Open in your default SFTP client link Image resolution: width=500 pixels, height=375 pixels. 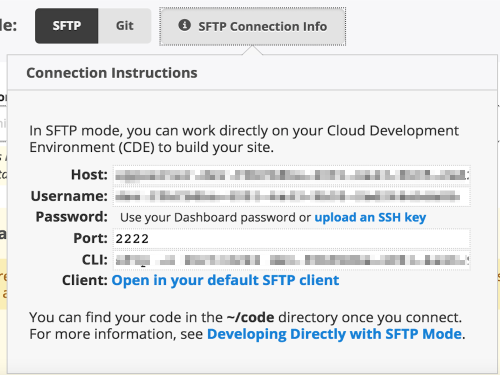pos(225,280)
